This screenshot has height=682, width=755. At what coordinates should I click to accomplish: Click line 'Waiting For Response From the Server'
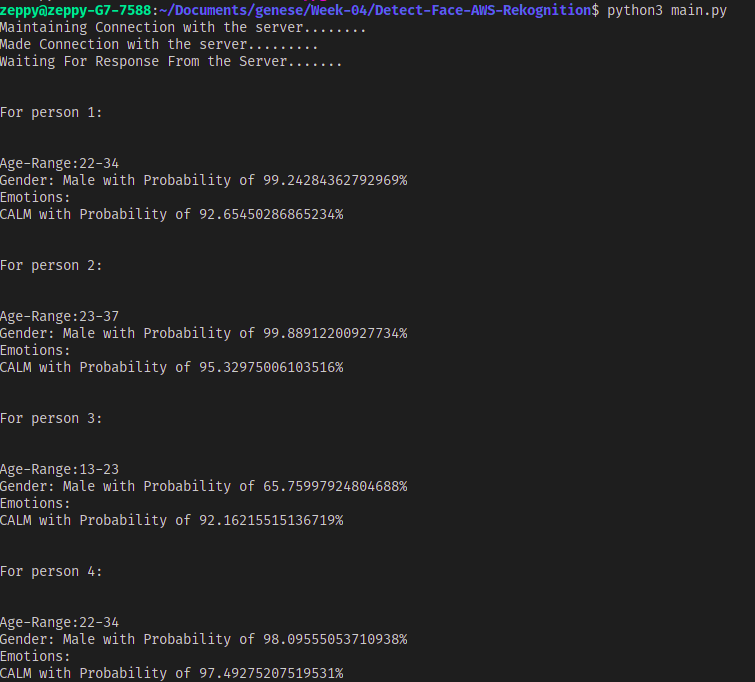(171, 62)
